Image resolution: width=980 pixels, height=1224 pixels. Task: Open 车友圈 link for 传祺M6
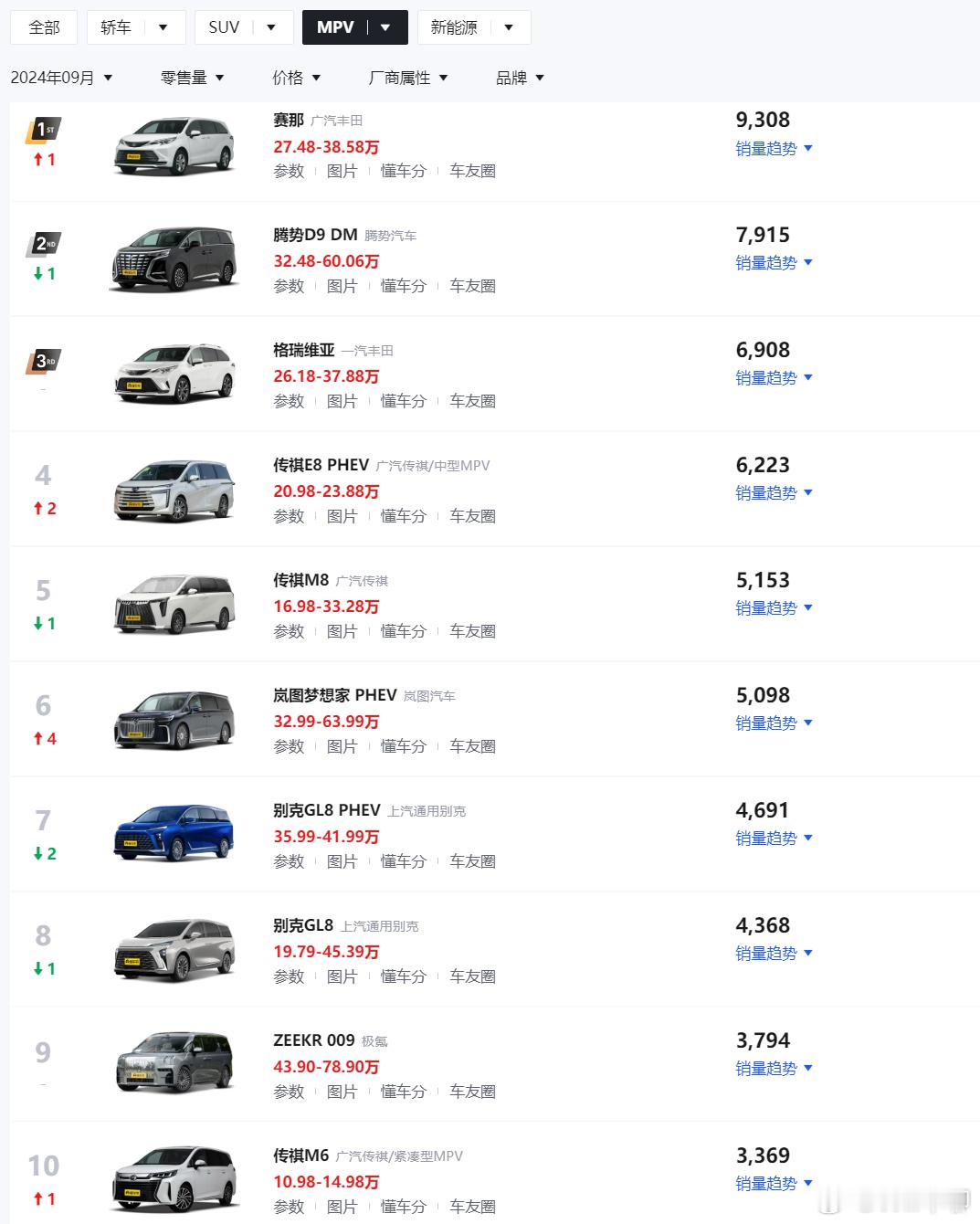click(472, 1207)
